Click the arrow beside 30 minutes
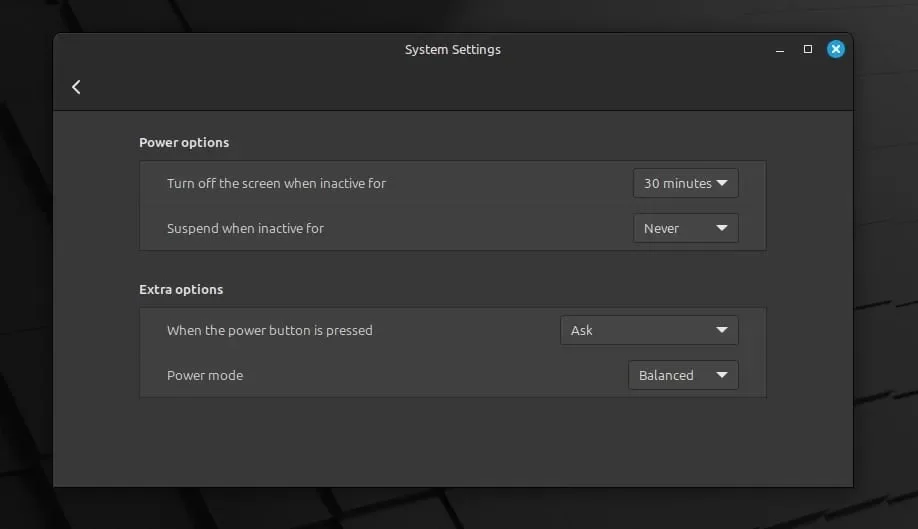The width and height of the screenshot is (918, 529). click(x=722, y=183)
